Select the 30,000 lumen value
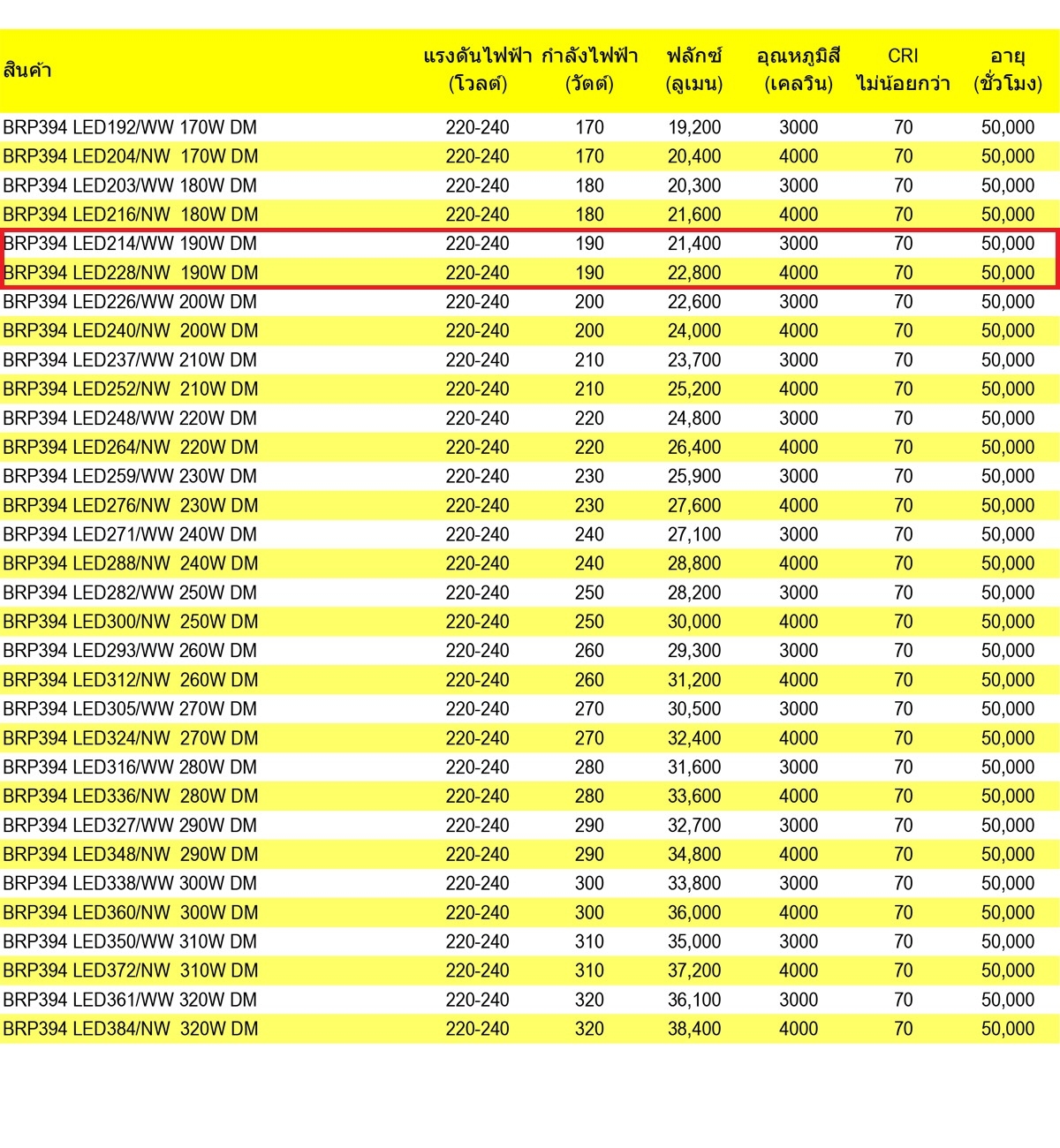 click(x=694, y=622)
